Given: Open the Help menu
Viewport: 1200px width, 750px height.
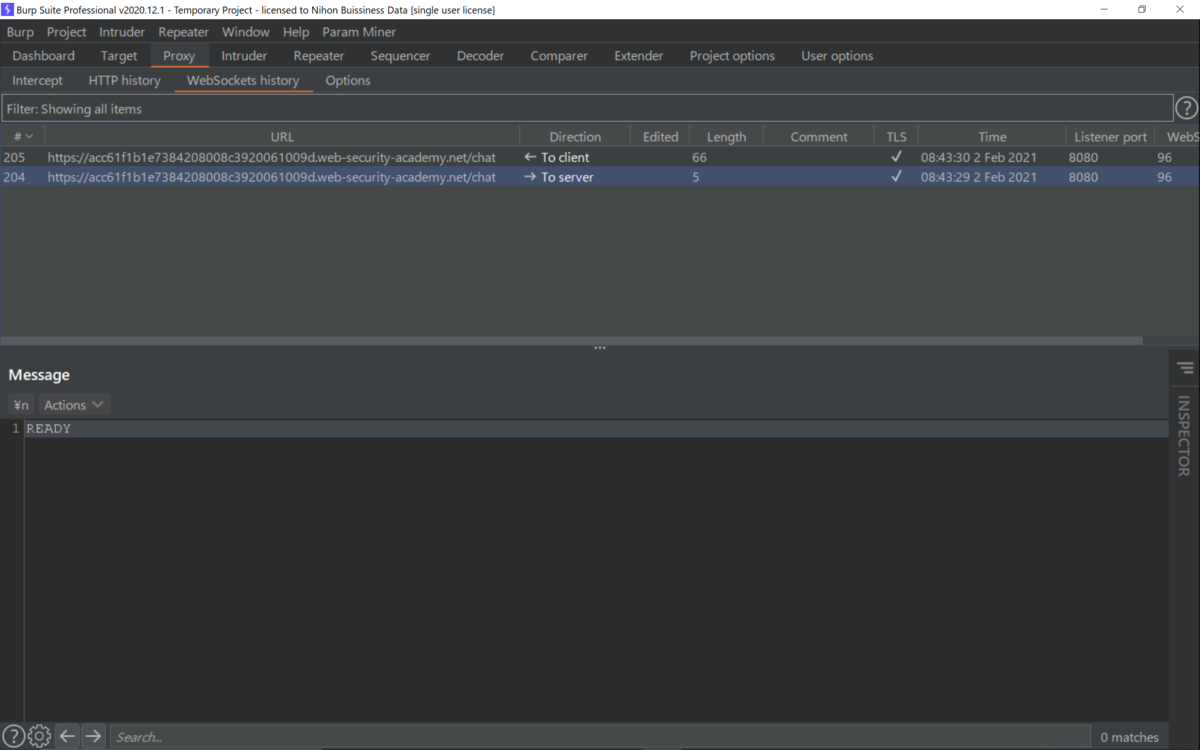Looking at the screenshot, I should tap(296, 32).
